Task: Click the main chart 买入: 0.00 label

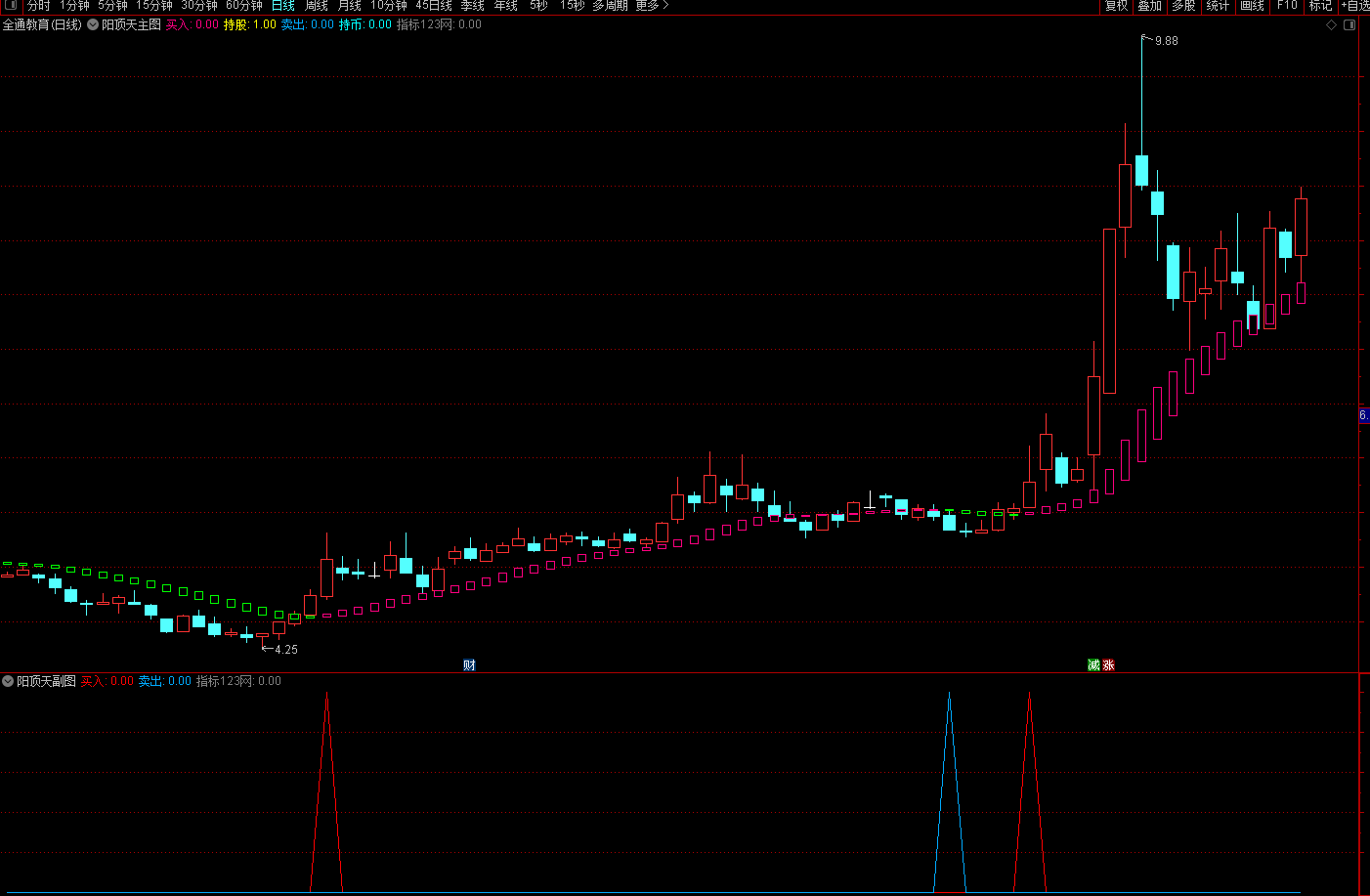Action: [193, 24]
